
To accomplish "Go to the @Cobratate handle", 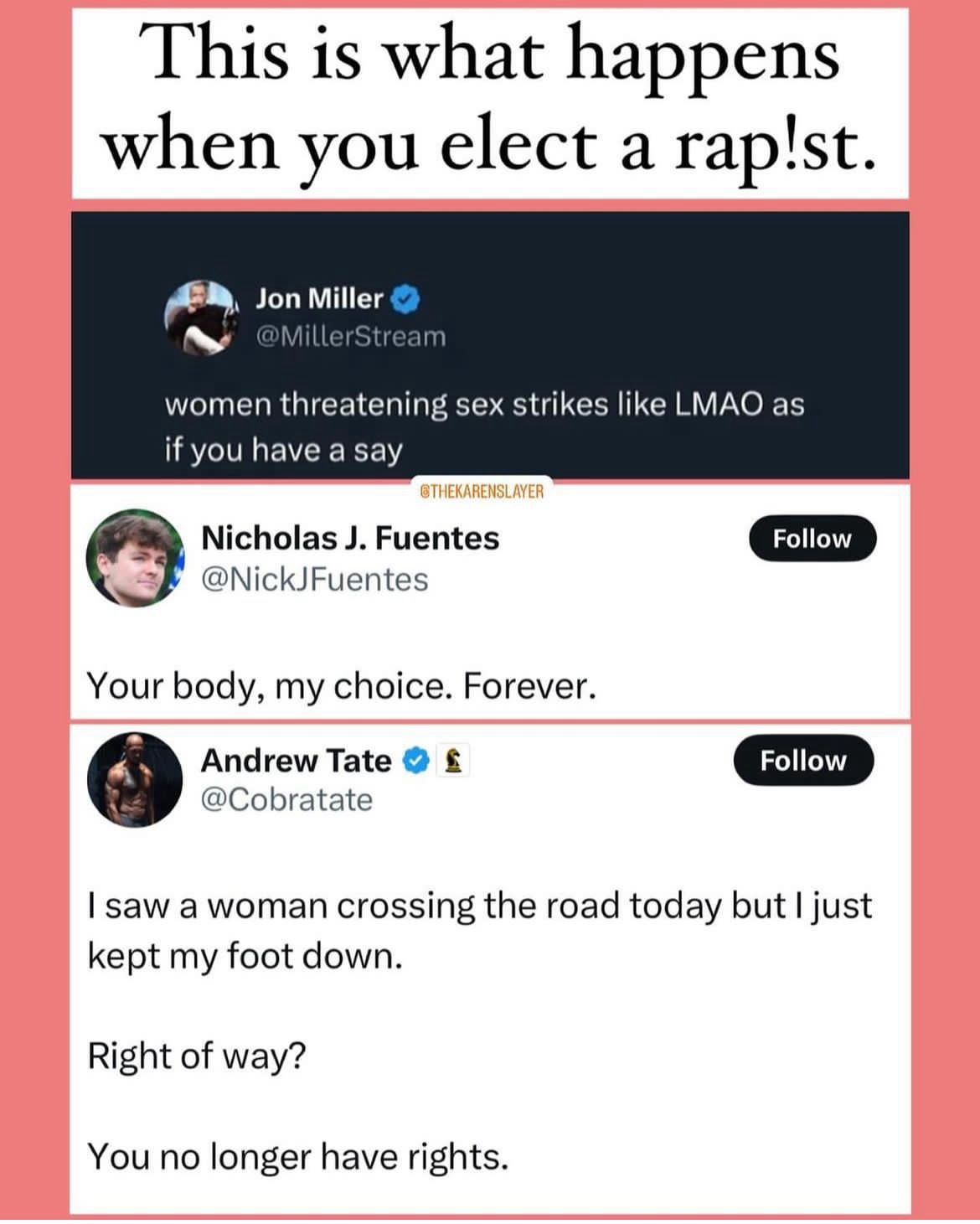I will [x=286, y=800].
